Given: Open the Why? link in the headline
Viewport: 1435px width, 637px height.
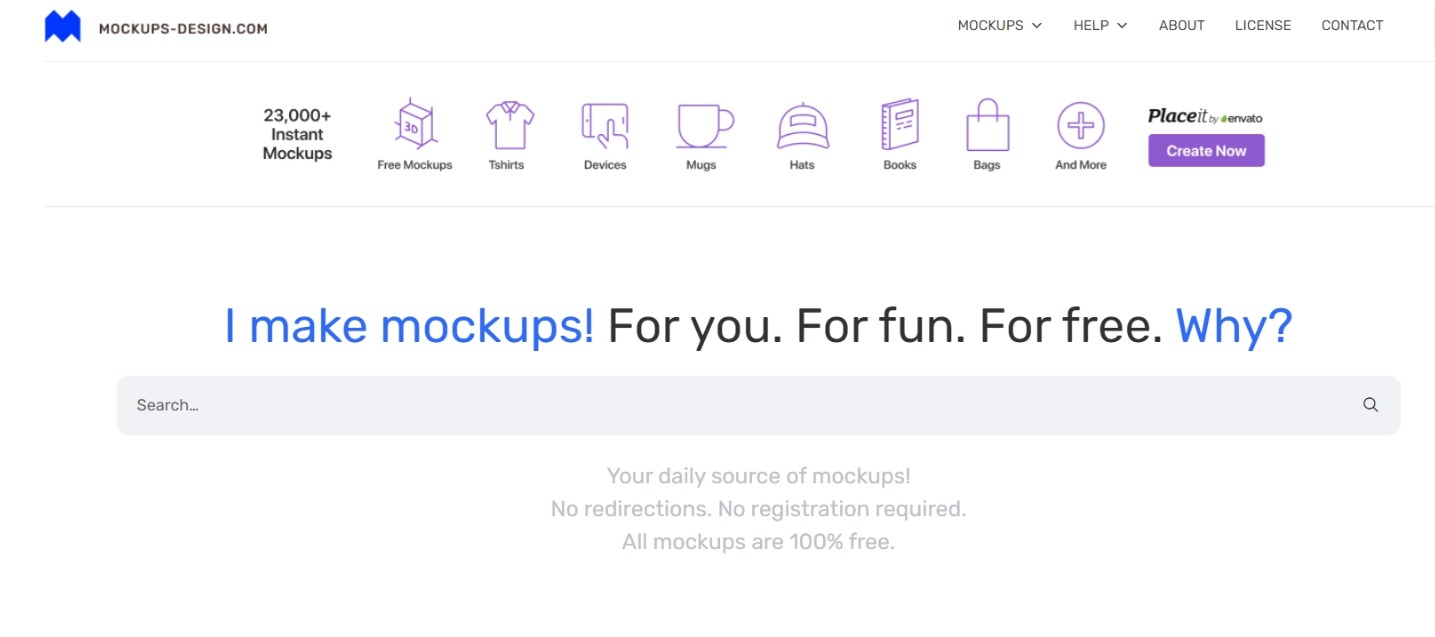Looking at the screenshot, I should [x=1232, y=324].
